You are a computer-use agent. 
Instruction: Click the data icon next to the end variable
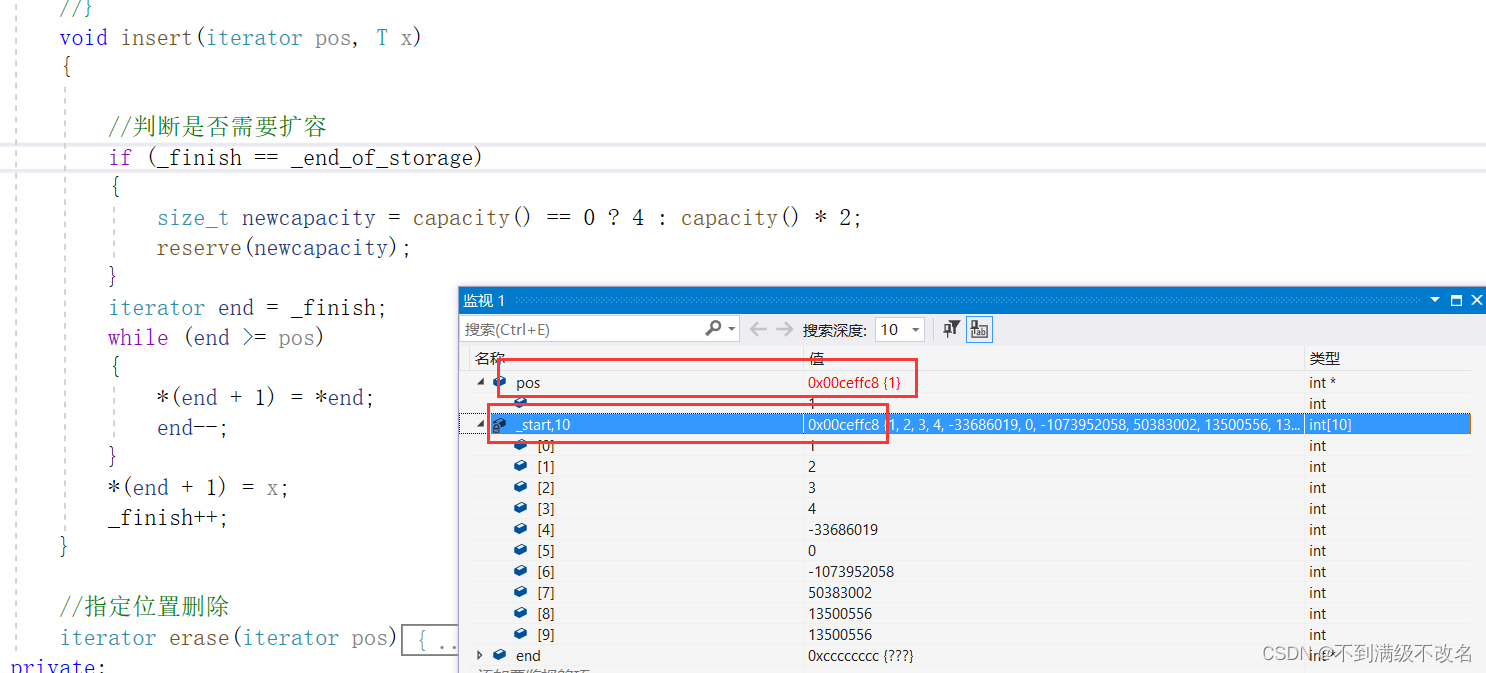coord(498,655)
